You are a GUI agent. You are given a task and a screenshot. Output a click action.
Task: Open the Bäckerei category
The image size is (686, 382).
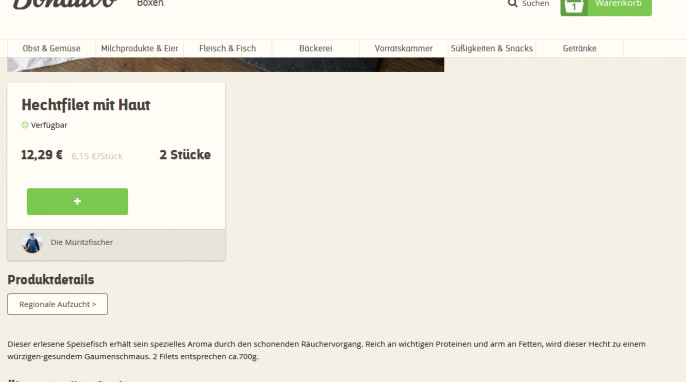[316, 48]
